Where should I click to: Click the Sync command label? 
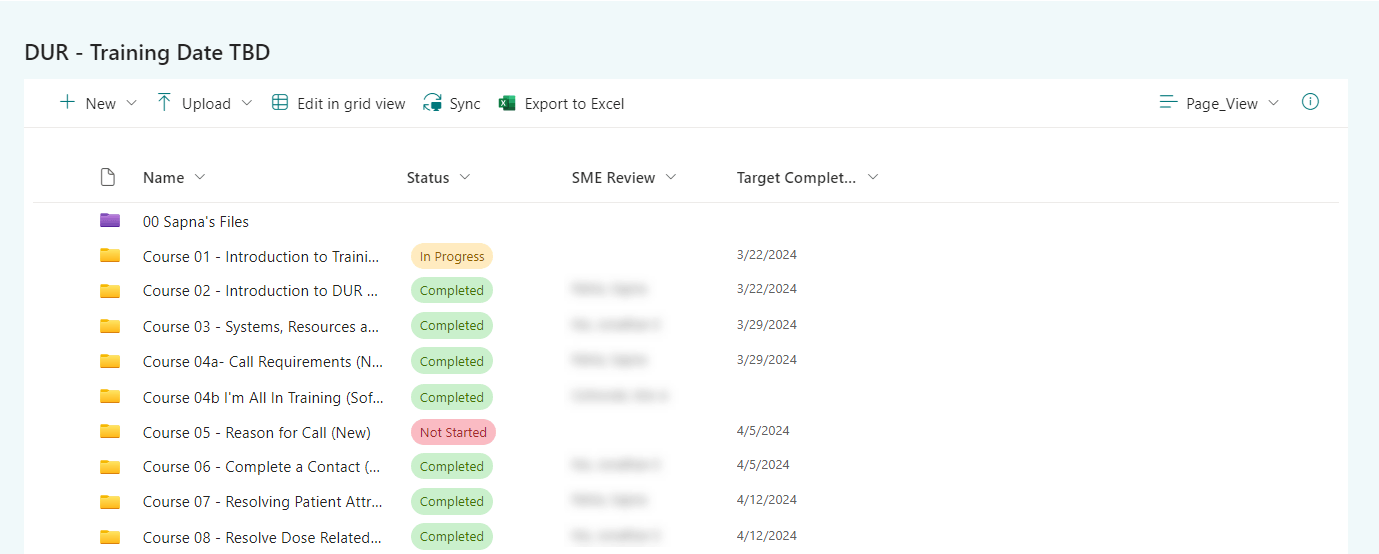465,103
